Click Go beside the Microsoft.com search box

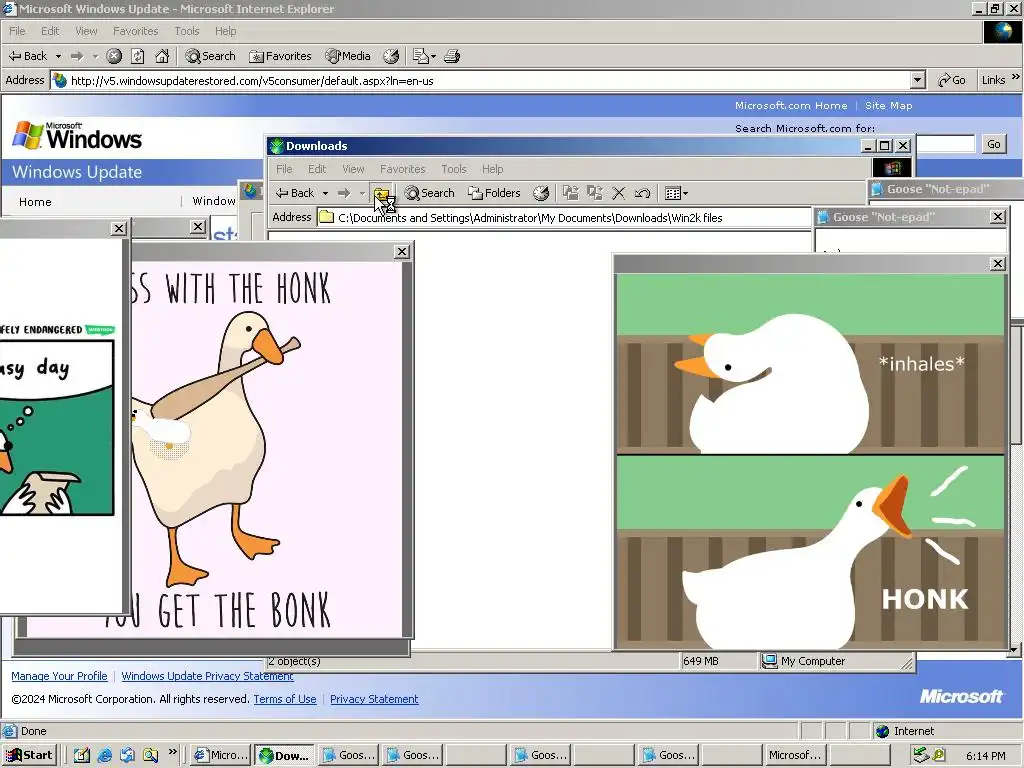coord(993,144)
